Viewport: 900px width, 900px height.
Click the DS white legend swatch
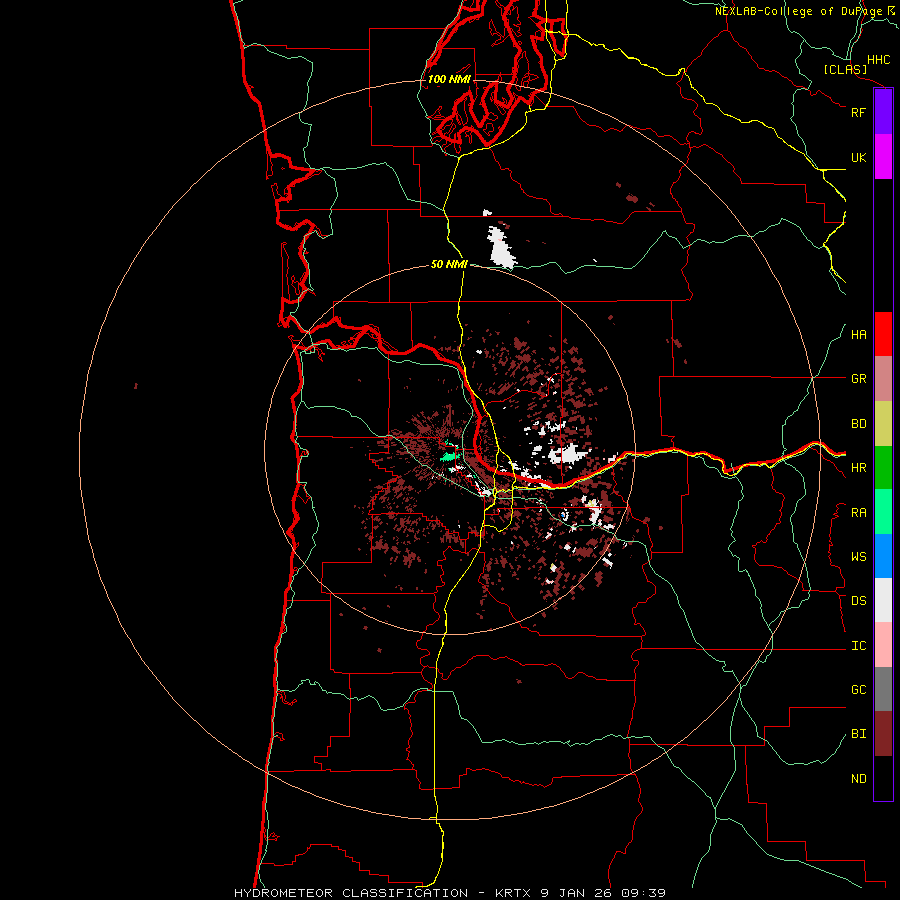click(883, 600)
